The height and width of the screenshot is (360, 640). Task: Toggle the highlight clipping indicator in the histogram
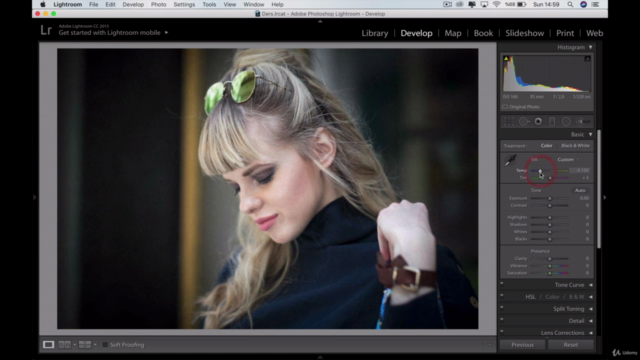[587, 59]
